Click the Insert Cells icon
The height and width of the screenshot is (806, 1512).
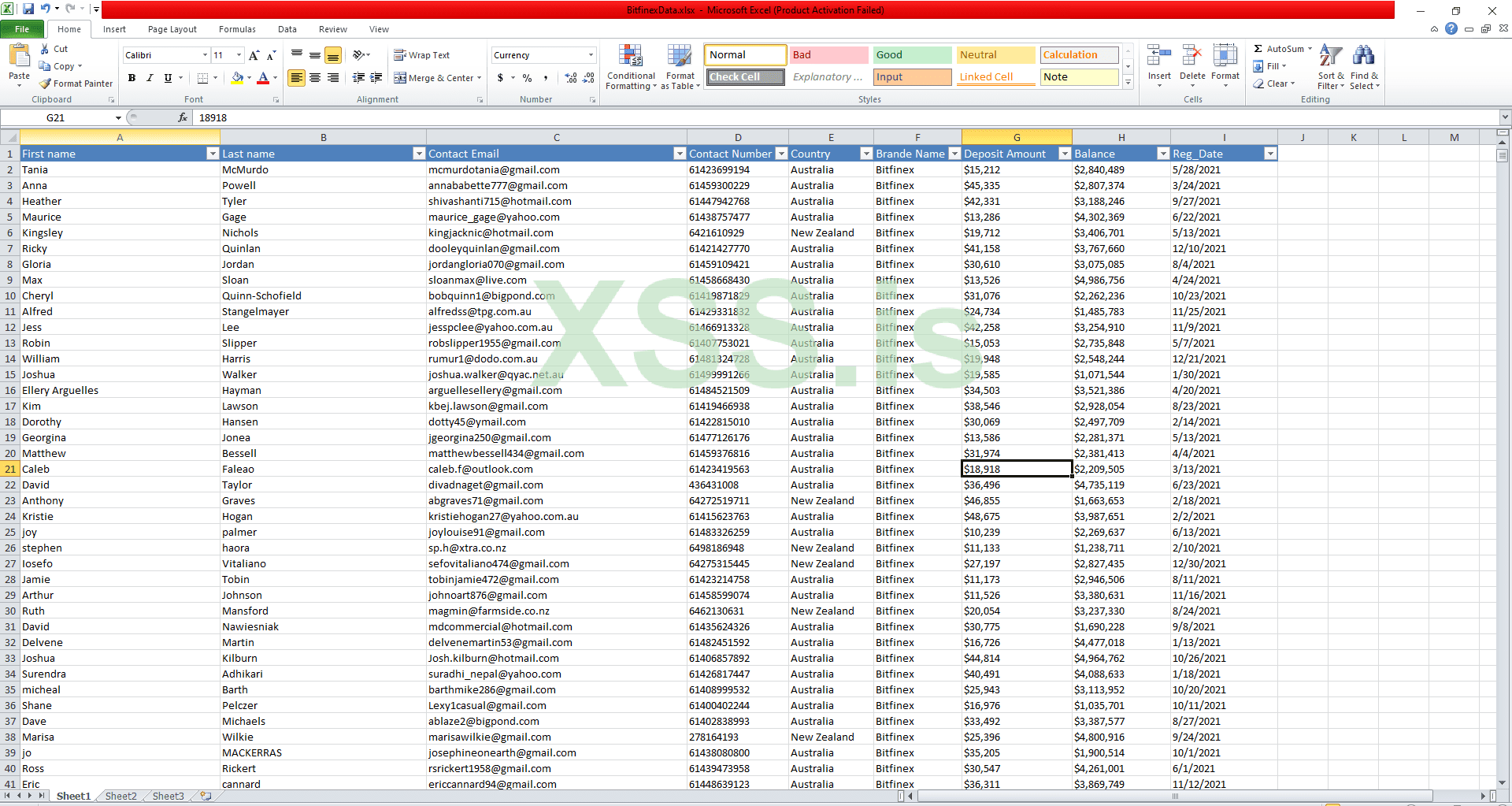[1158, 57]
